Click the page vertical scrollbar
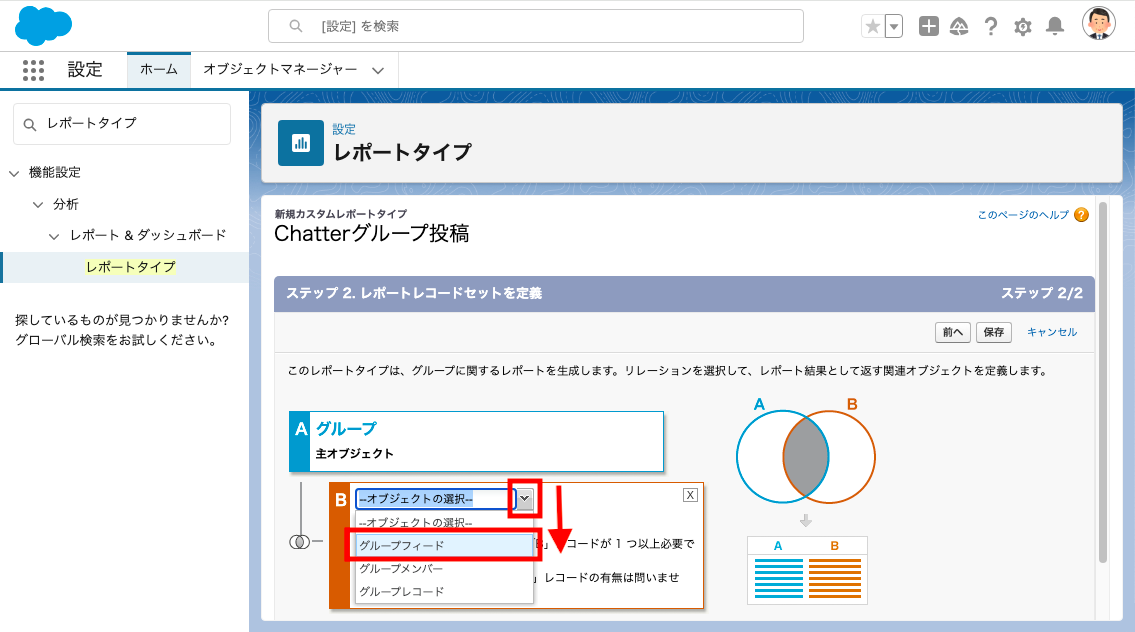This screenshot has height=632, width=1135. point(1102,382)
